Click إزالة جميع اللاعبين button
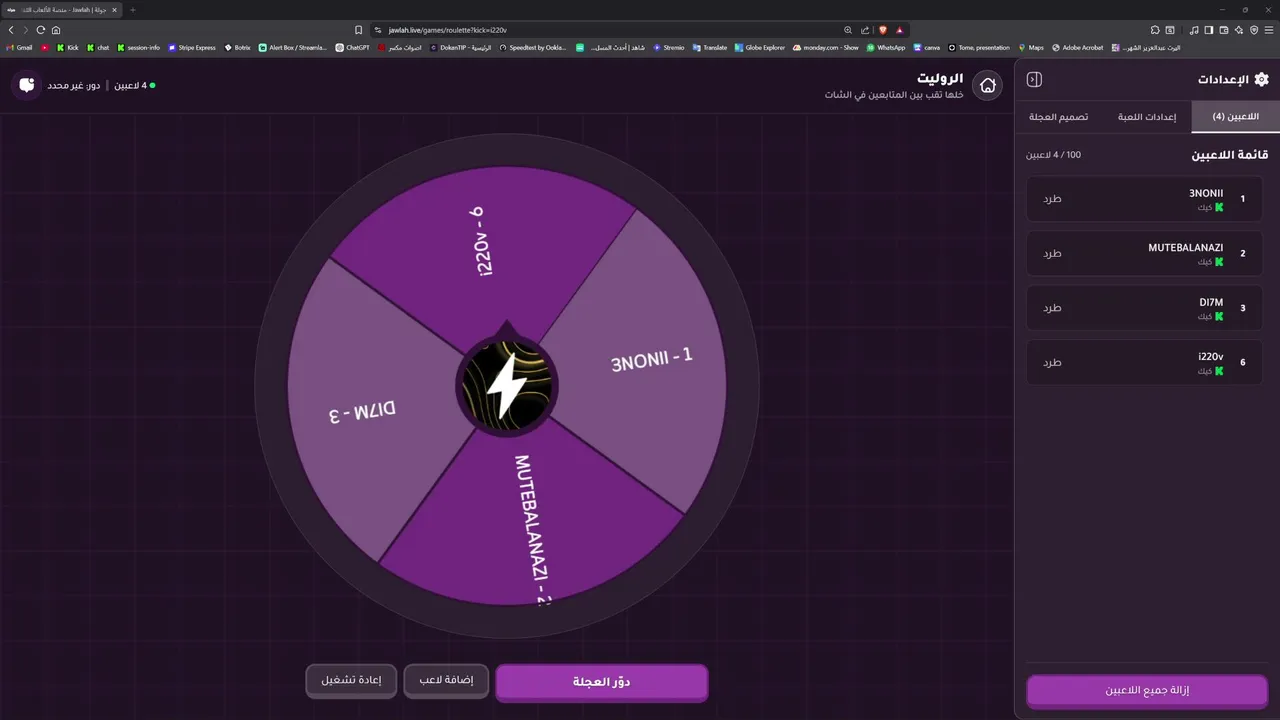 click(x=1147, y=691)
